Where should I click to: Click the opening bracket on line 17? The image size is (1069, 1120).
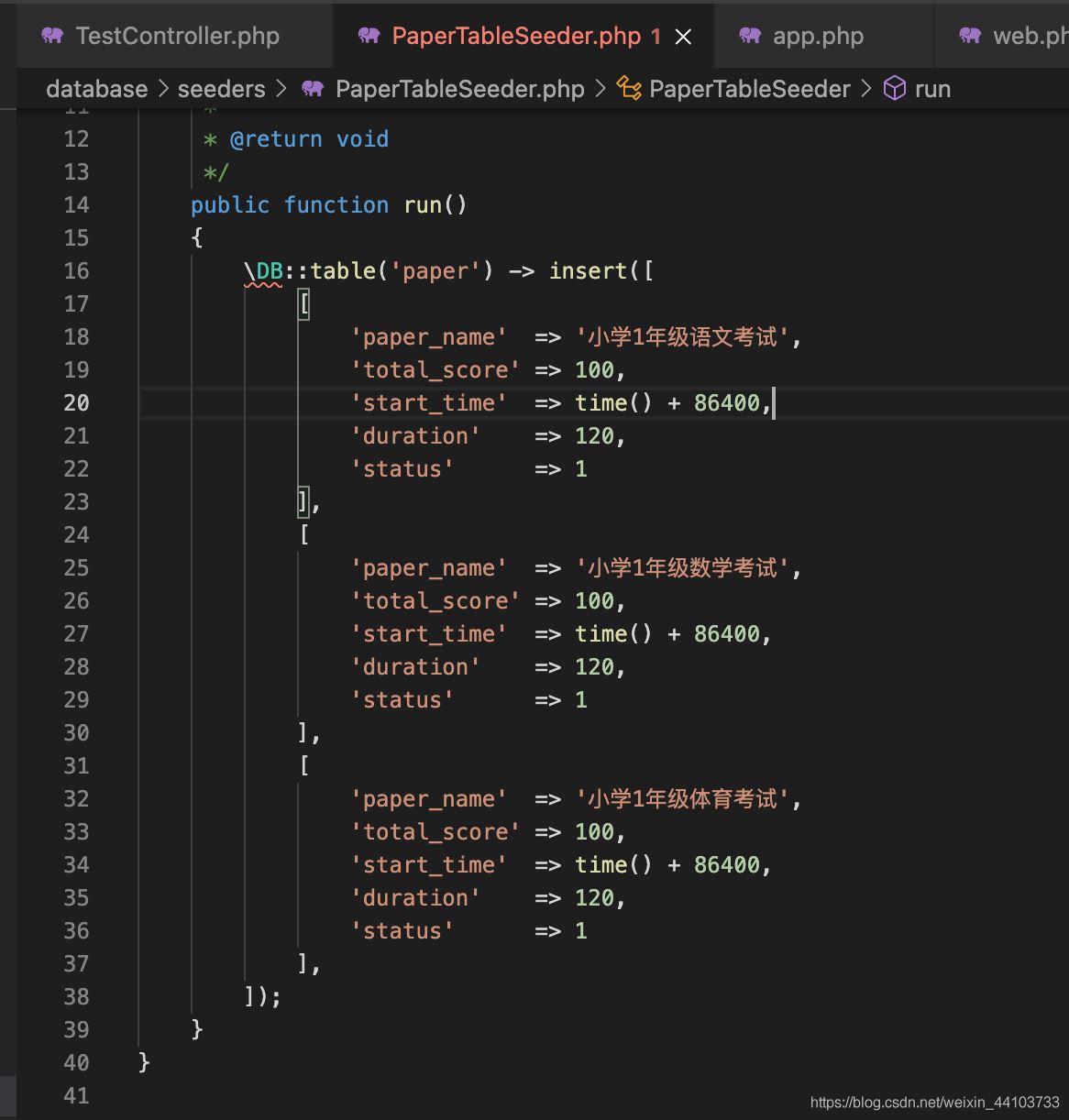[x=304, y=304]
